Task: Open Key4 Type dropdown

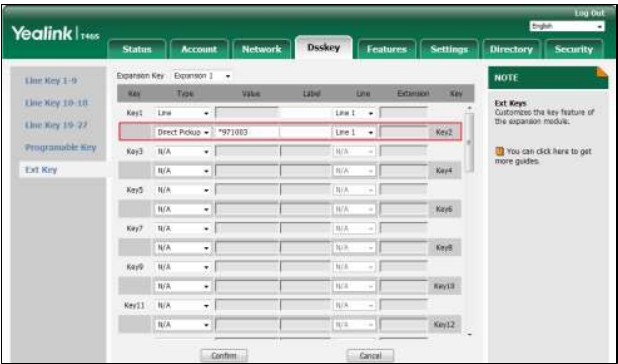Action: click(x=183, y=171)
